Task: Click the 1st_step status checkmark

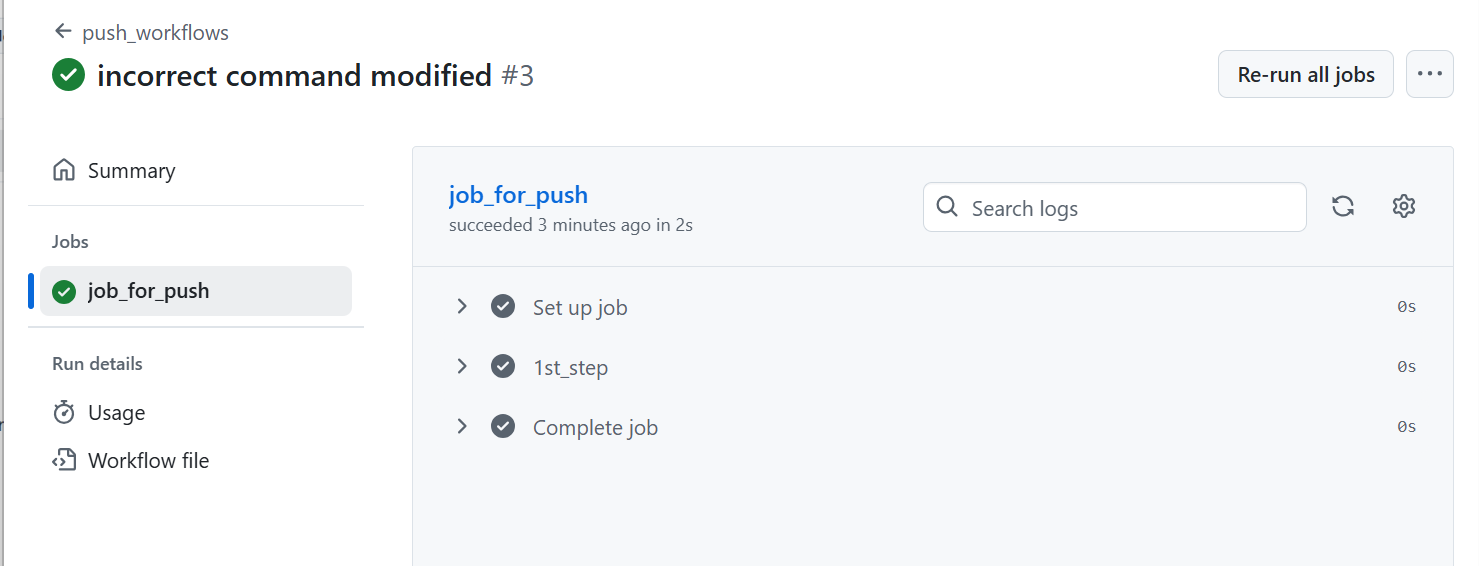Action: (503, 367)
